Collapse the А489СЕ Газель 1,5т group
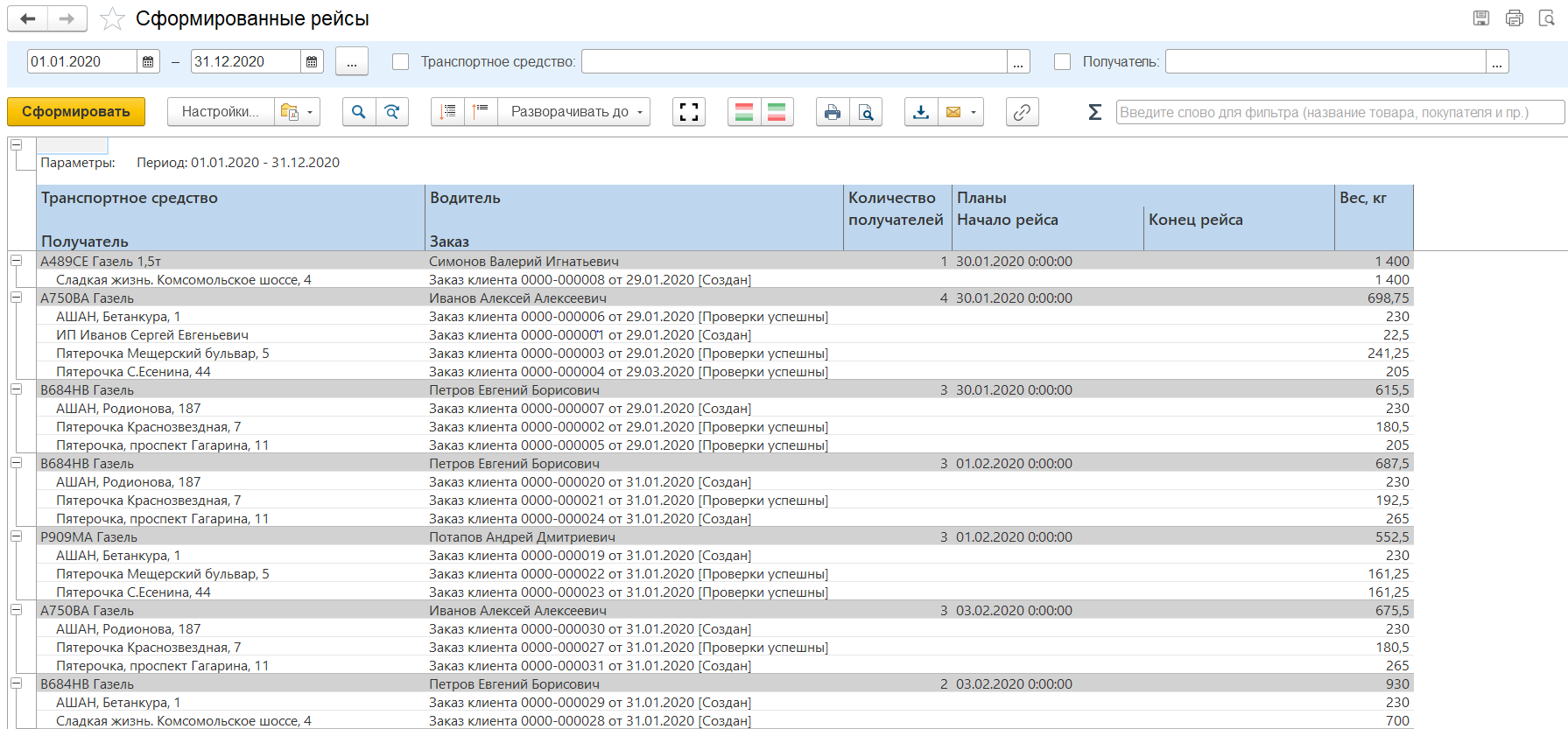This screenshot has width=1568, height=729. 16,261
